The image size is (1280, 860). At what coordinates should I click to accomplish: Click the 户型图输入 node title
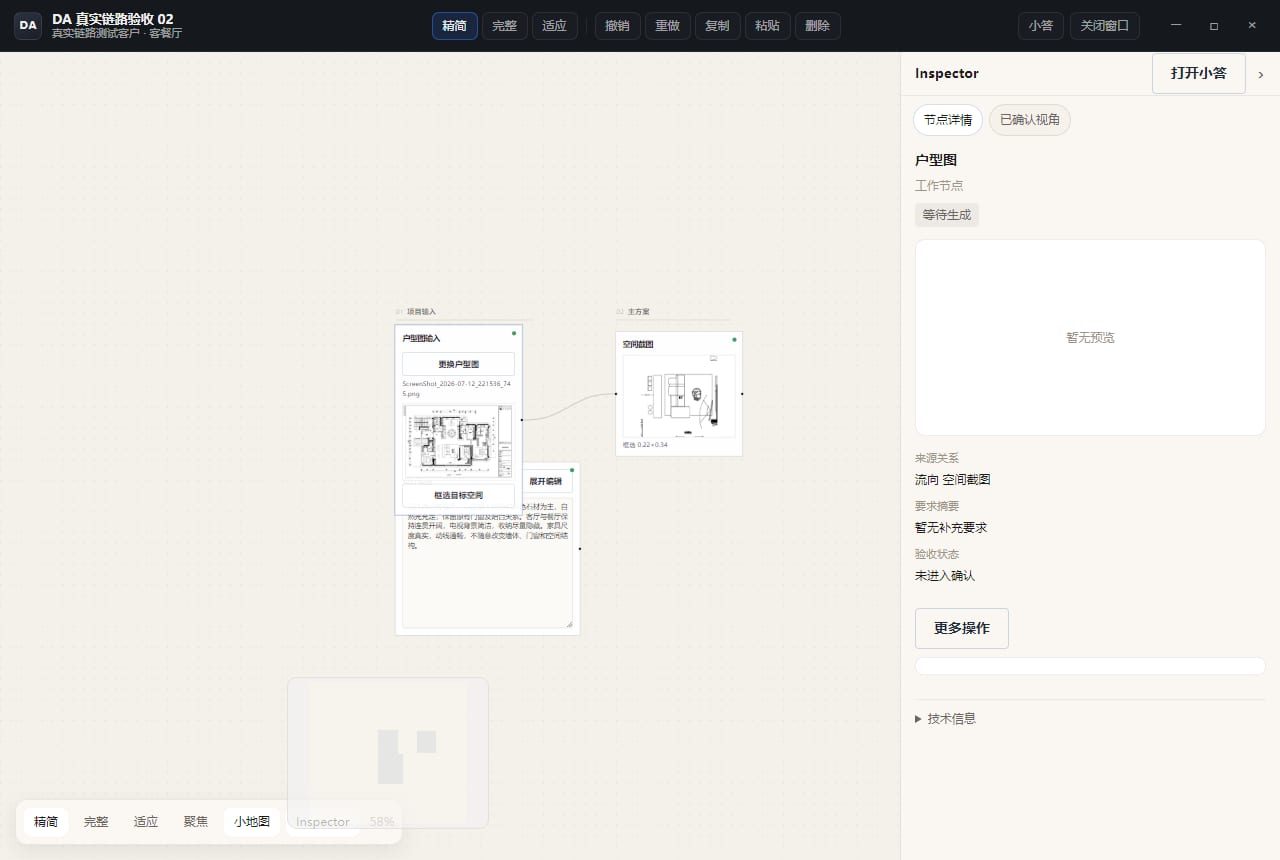(x=422, y=339)
